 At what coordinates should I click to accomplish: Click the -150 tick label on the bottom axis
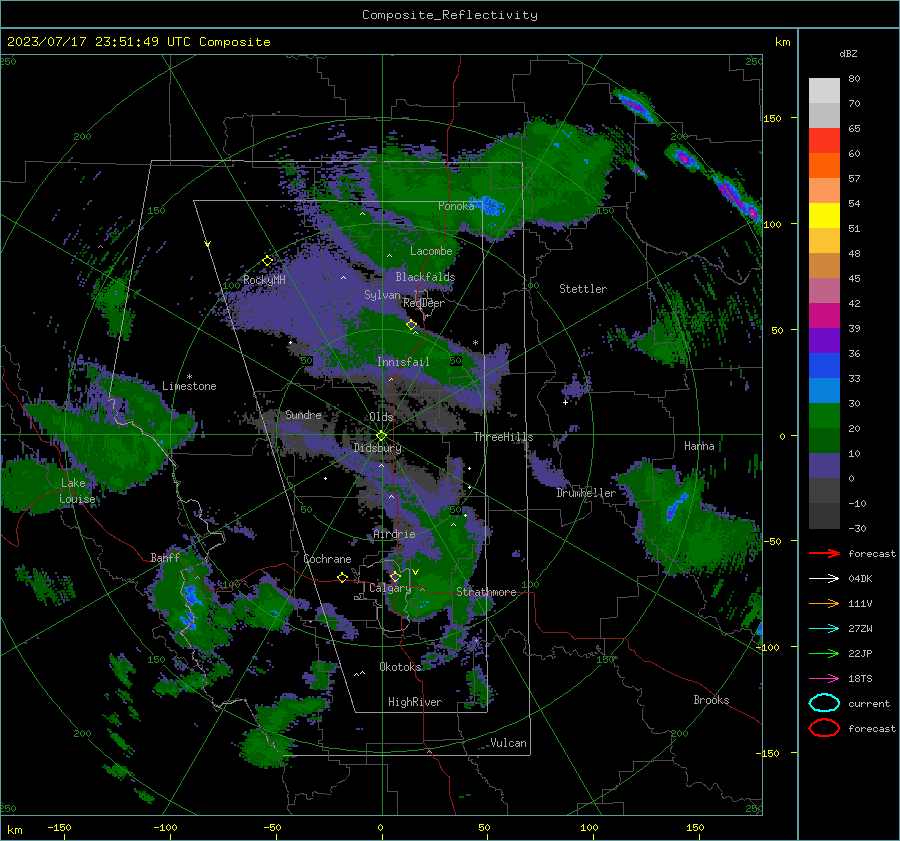(x=59, y=827)
